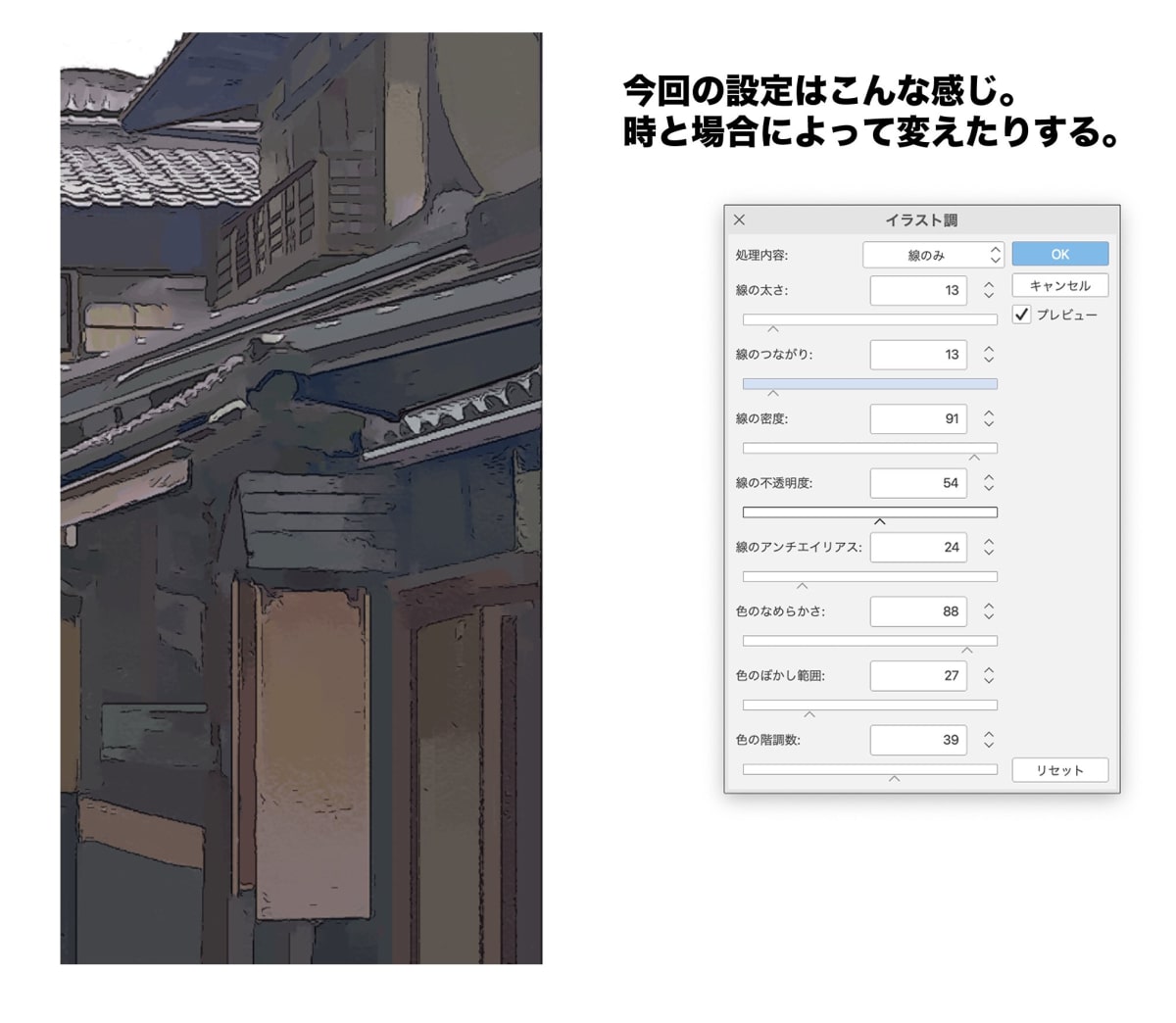Click the 線のつながり stepper arrows
1176x1023 pixels.
989,355
